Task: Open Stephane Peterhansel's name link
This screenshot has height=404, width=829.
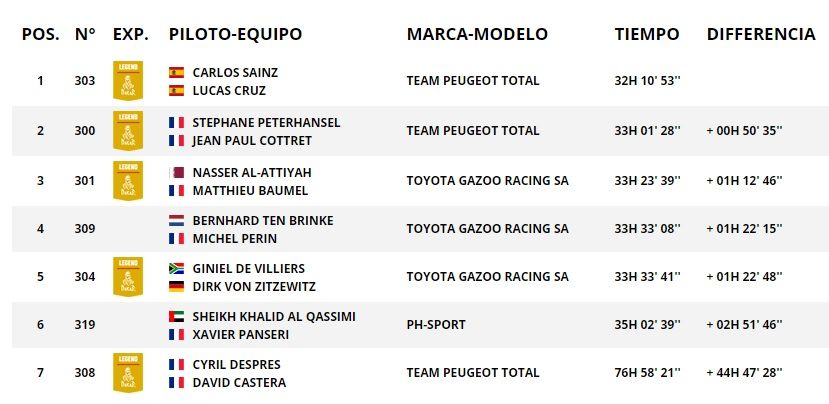Action: pyautogui.click(x=266, y=123)
